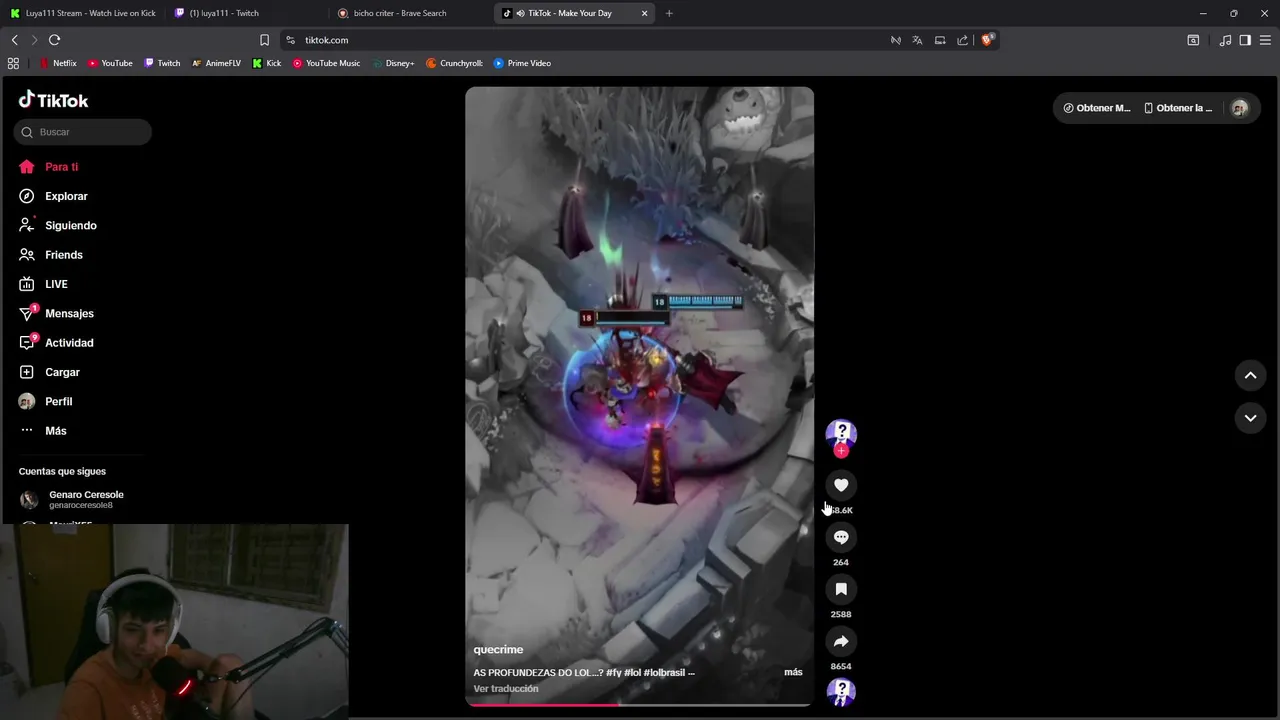Open the AnimeFLV bookmark
1280x720 pixels.
[x=216, y=63]
